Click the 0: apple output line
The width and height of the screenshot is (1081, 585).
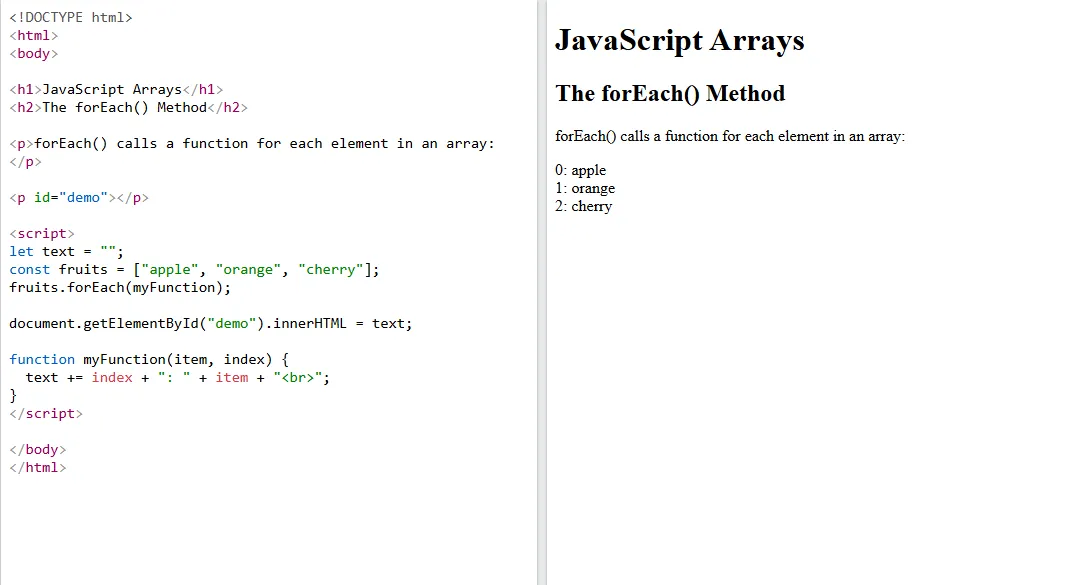click(x=581, y=170)
